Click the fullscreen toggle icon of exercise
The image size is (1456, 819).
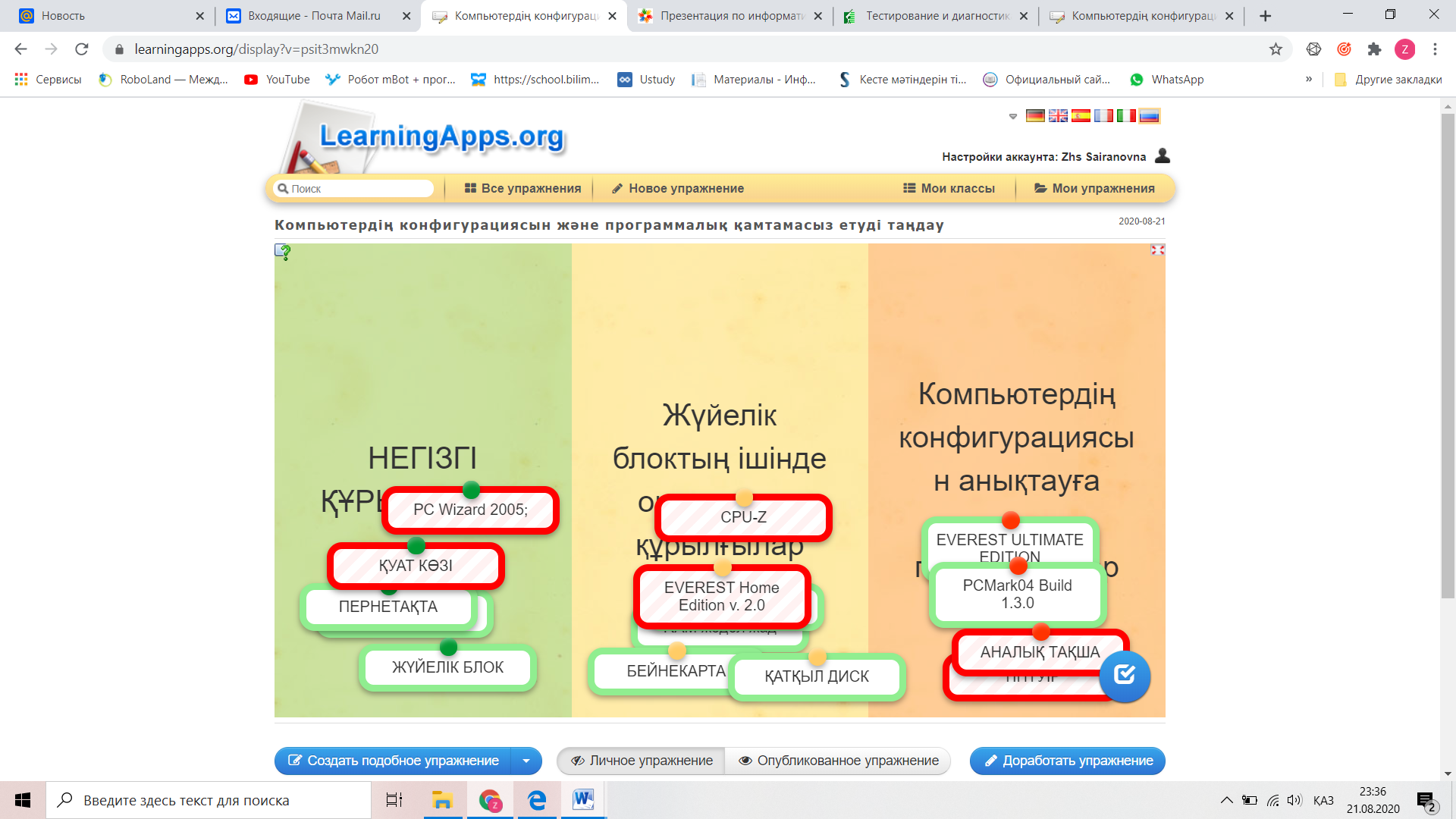[x=1157, y=249]
